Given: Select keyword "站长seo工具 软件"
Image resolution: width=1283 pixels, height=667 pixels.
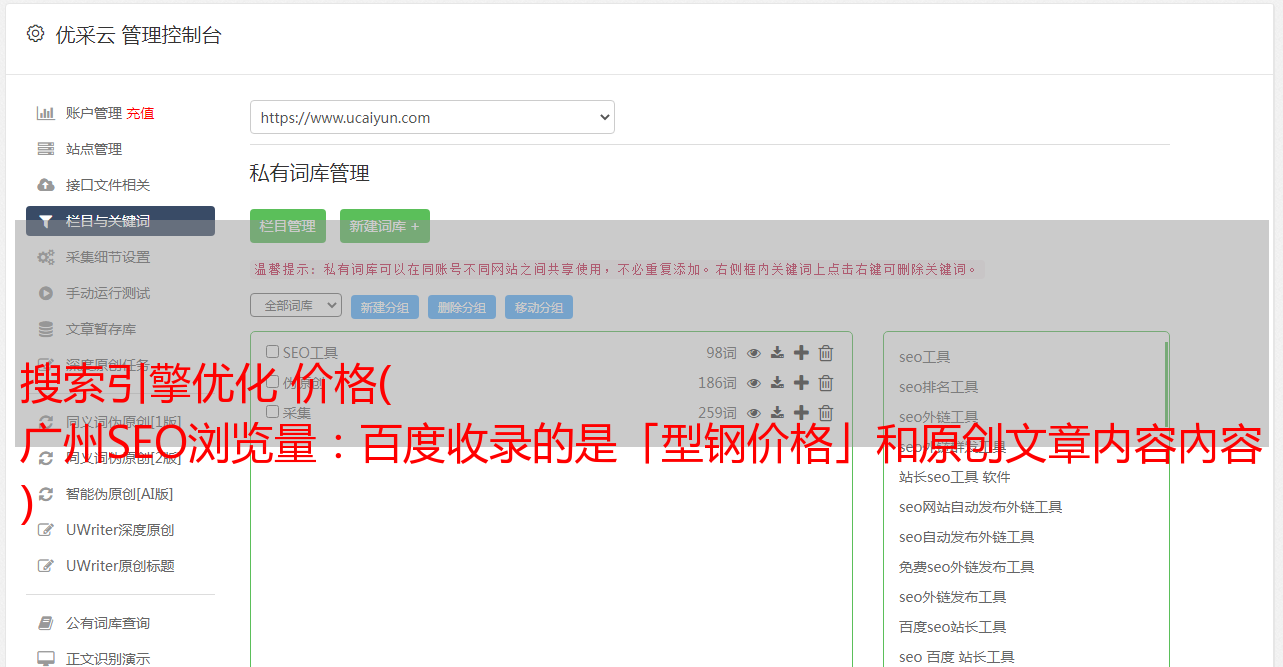Looking at the screenshot, I should click(954, 477).
